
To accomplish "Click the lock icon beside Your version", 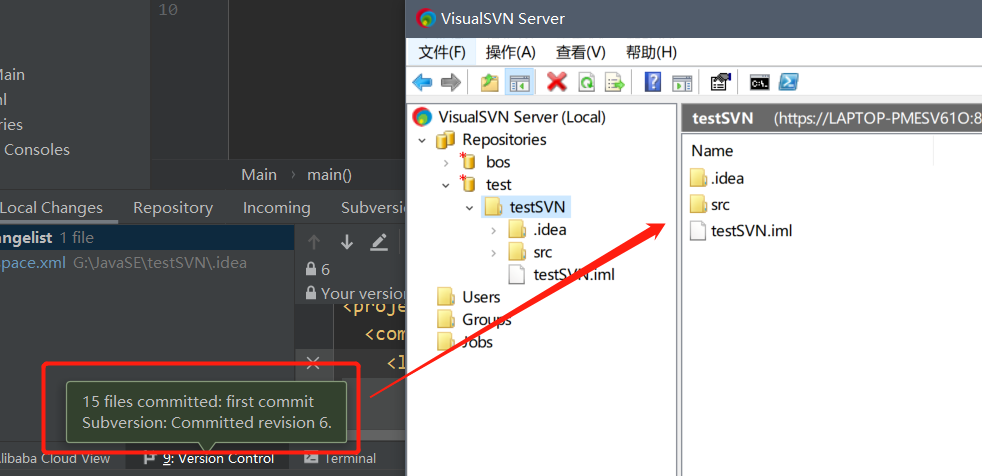I will click(x=311, y=292).
